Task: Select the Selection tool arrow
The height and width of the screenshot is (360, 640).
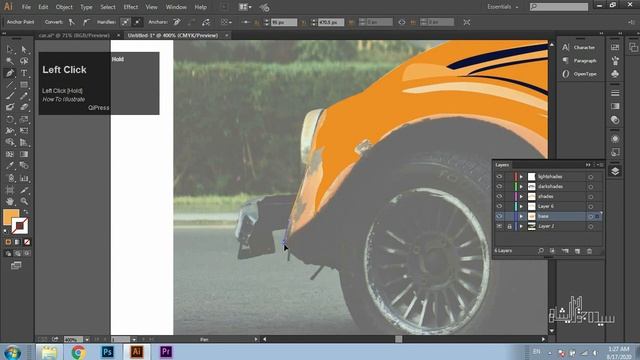Action: click(9, 49)
